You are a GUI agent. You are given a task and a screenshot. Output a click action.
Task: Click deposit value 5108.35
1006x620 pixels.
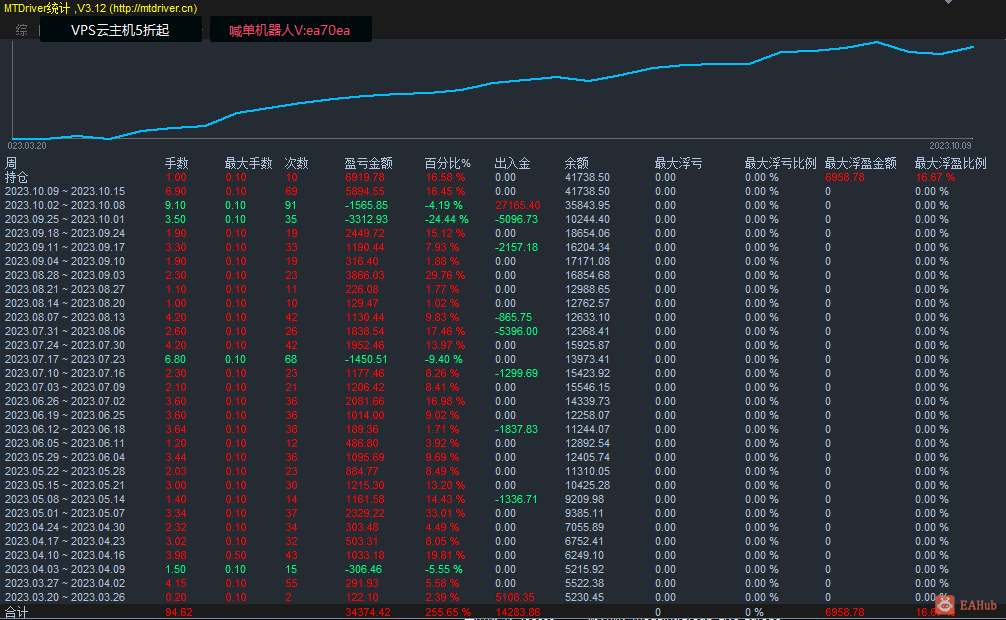(x=515, y=597)
